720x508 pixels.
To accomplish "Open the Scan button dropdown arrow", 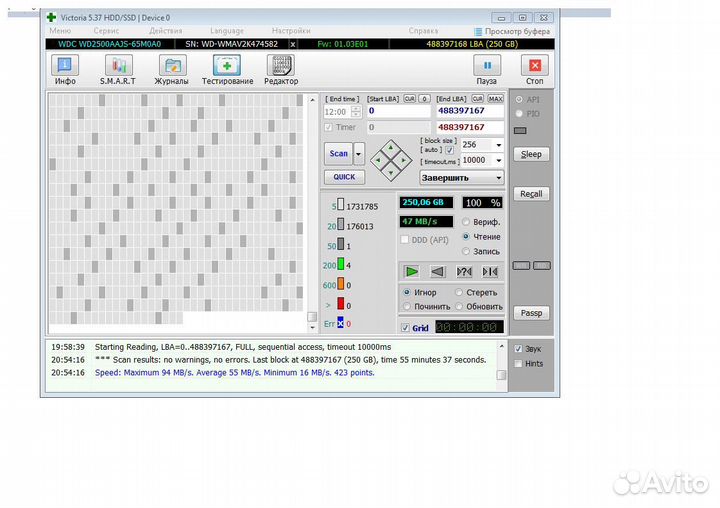I will tap(359, 154).
